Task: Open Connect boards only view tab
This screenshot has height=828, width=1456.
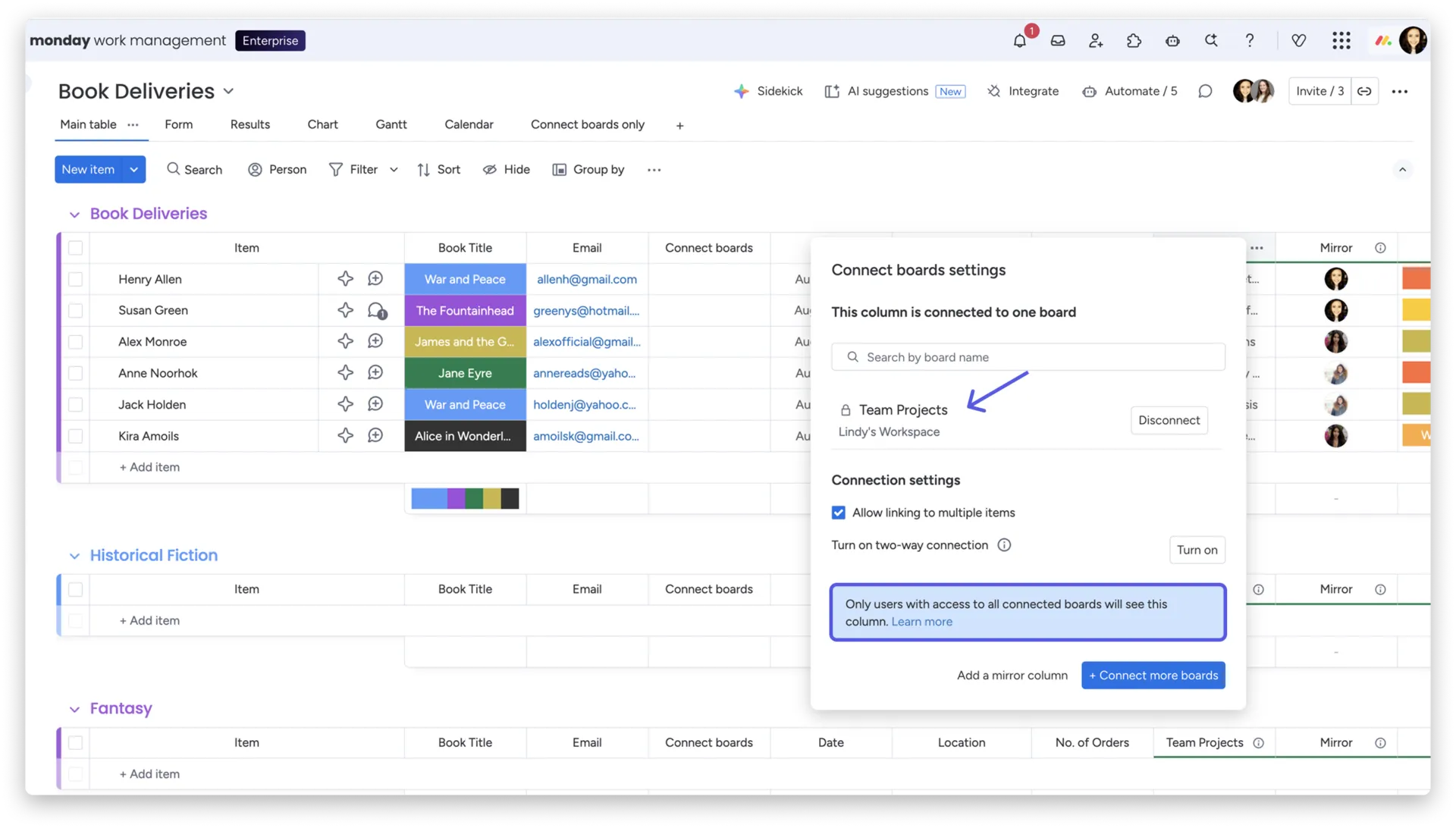Action: click(588, 124)
